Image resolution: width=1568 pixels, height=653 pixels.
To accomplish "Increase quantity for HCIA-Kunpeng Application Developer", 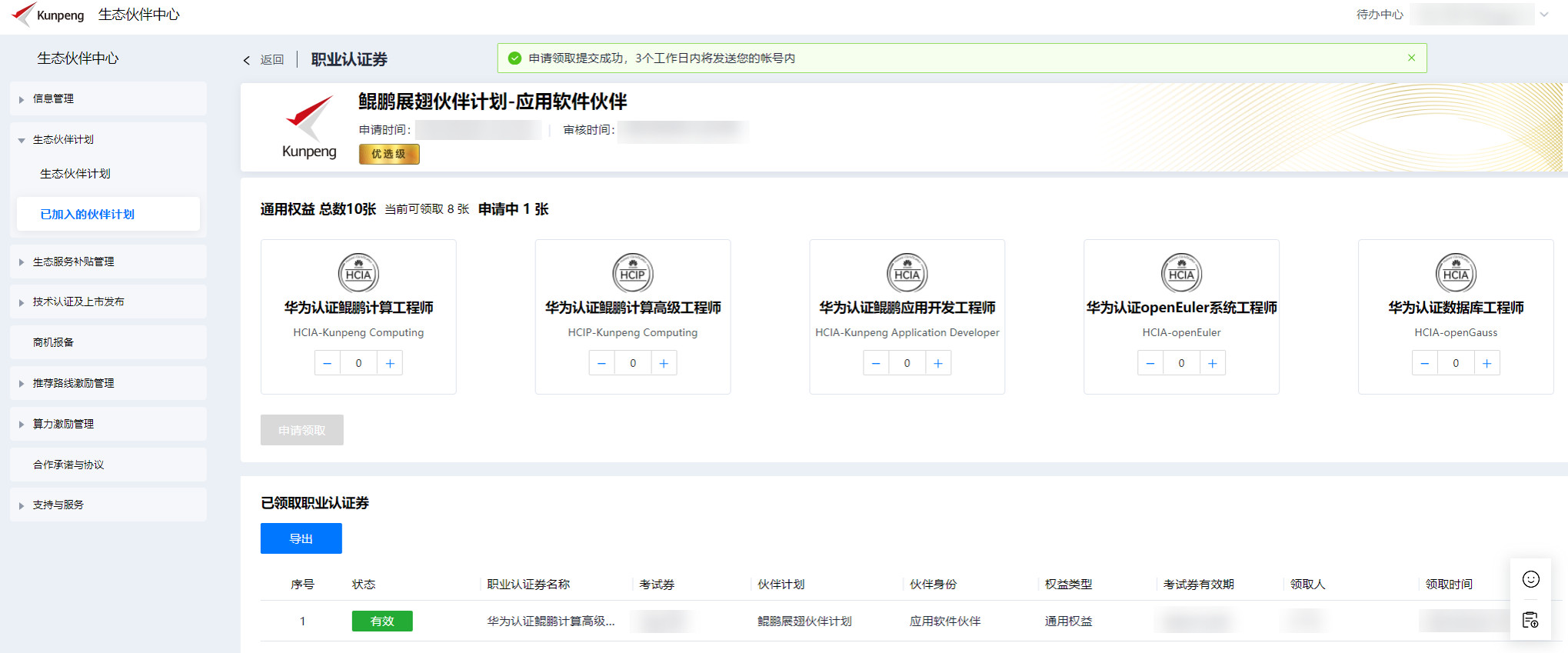I will (938, 363).
